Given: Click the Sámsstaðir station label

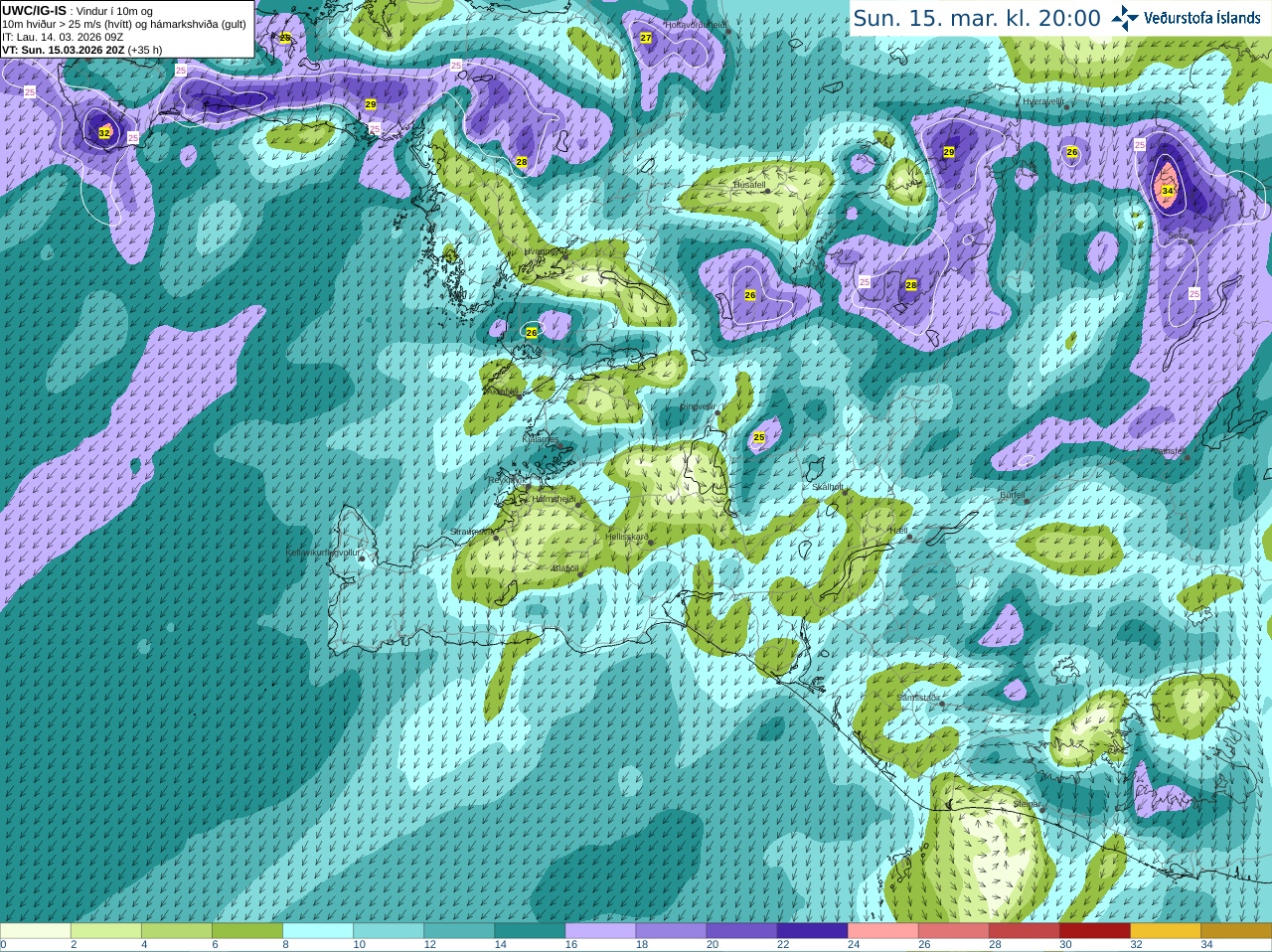Looking at the screenshot, I should pyautogui.click(x=917, y=698).
